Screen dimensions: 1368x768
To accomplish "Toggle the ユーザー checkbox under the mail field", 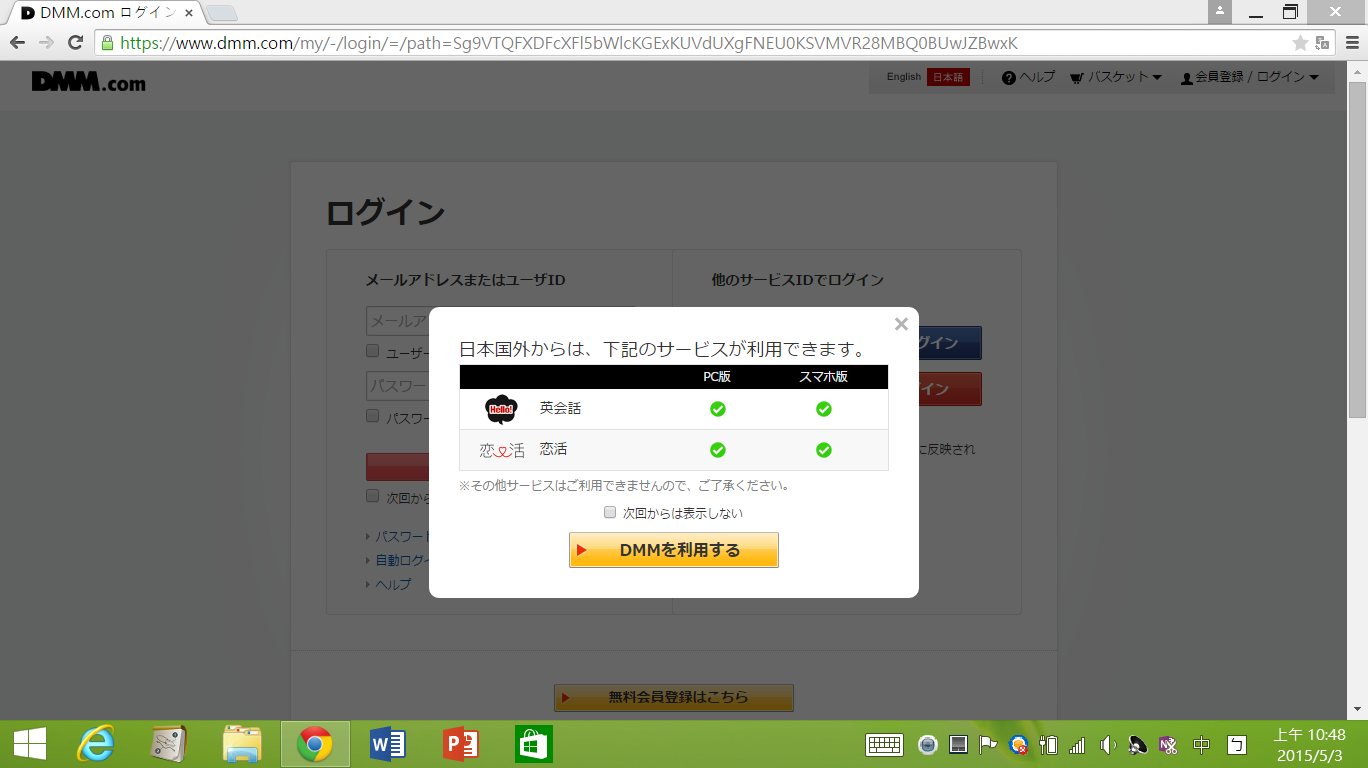I will pos(372,351).
